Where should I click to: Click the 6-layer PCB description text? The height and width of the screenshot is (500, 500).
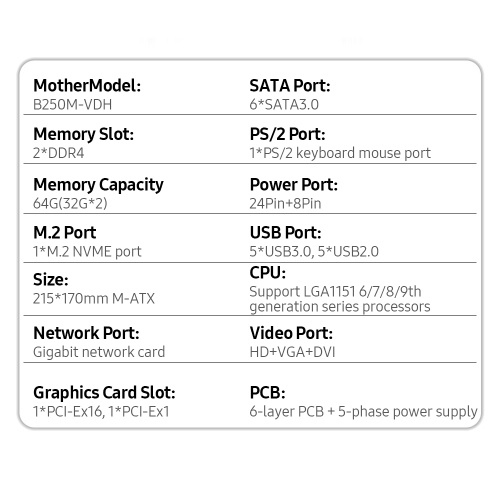coord(363,412)
